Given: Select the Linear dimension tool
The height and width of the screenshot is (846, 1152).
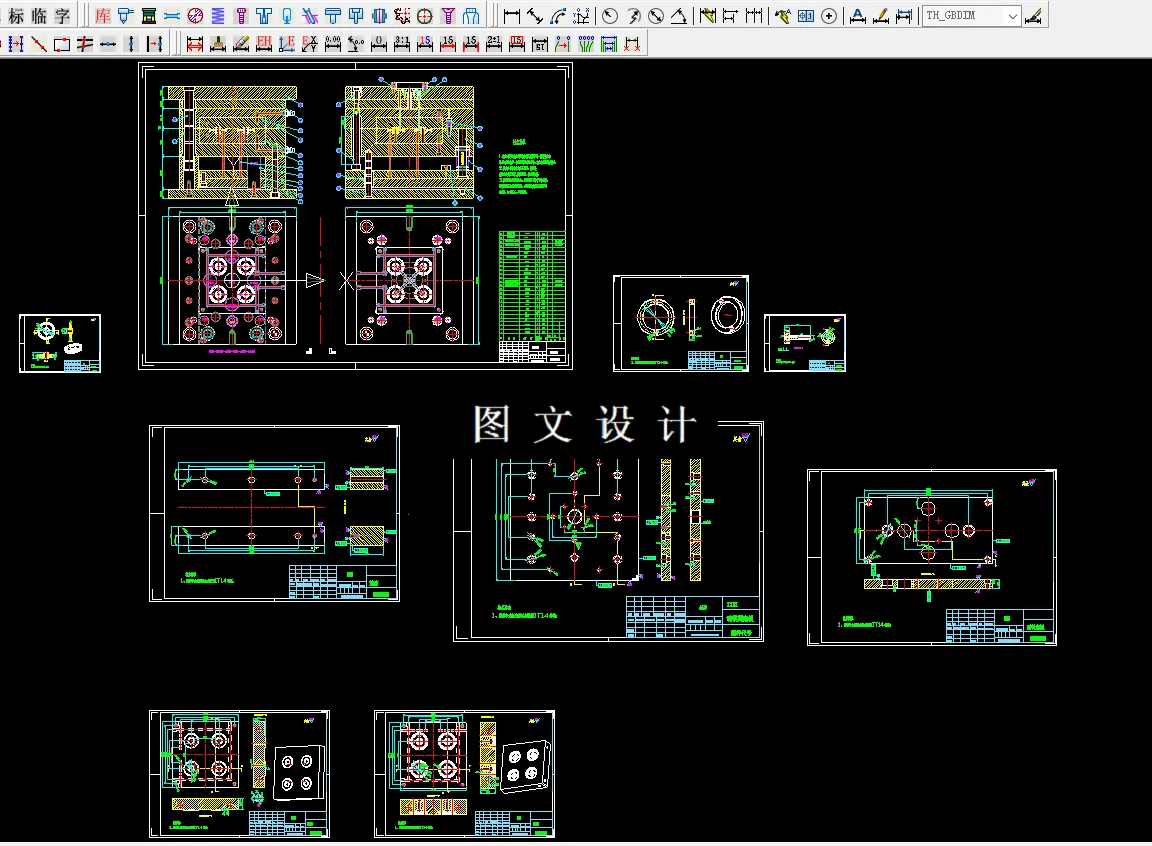Looking at the screenshot, I should tap(512, 15).
